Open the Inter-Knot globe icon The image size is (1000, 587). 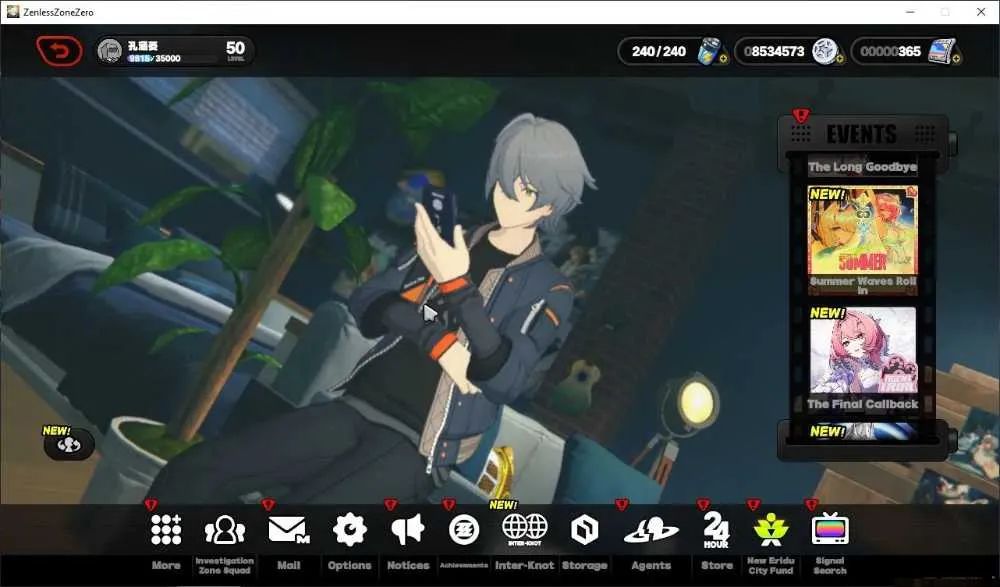pos(524,530)
